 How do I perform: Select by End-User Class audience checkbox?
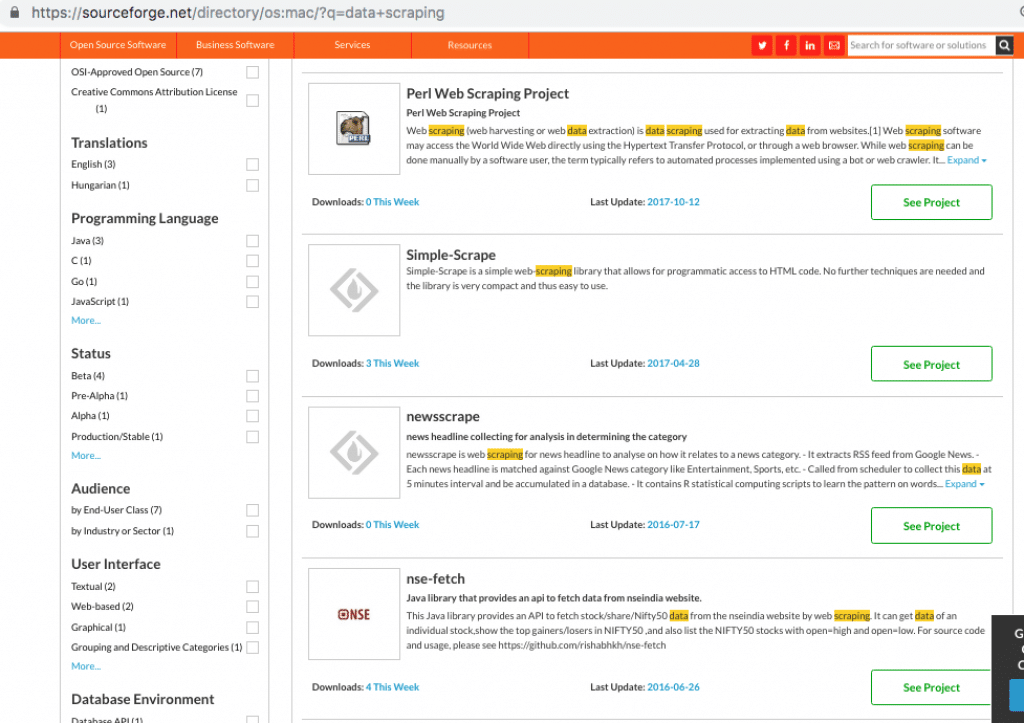(252, 510)
